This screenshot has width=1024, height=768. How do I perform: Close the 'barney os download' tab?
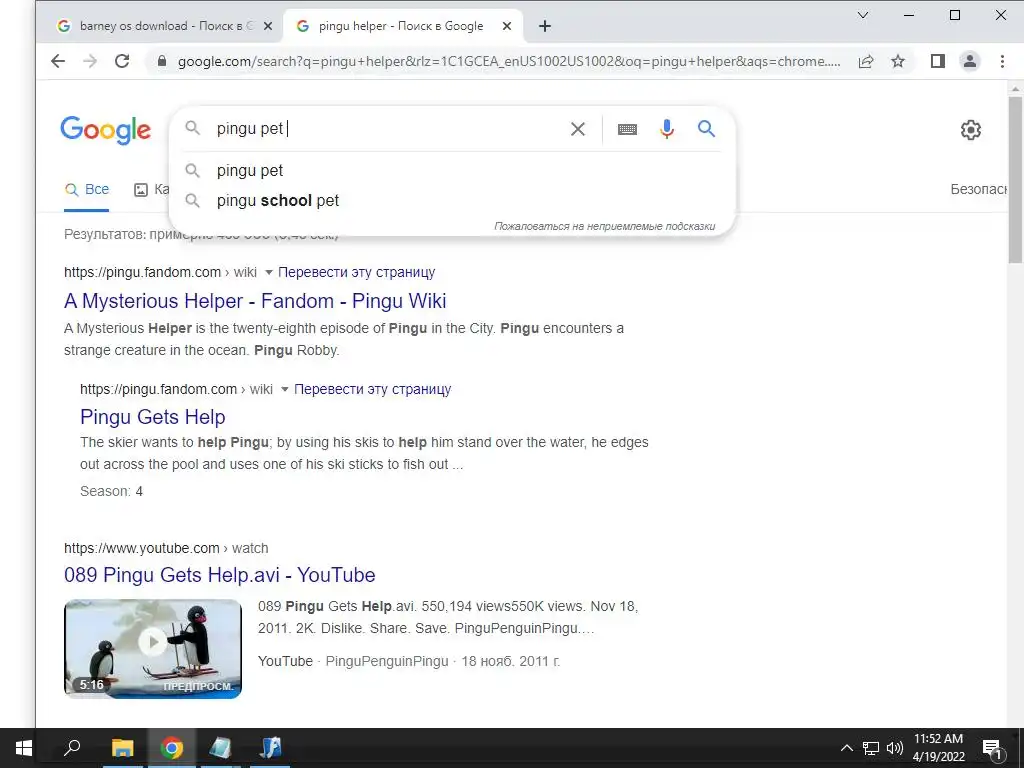(x=268, y=26)
